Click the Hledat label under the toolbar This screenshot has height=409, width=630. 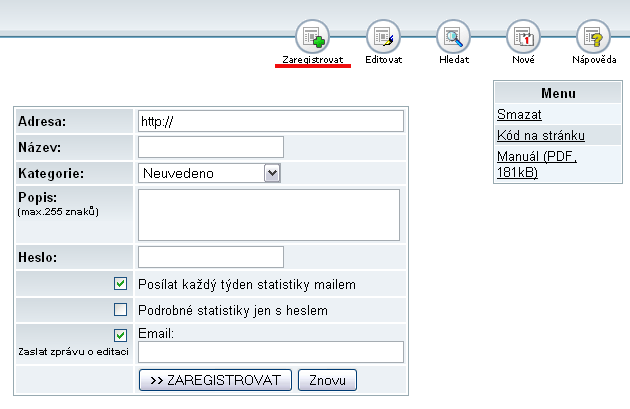click(x=454, y=60)
